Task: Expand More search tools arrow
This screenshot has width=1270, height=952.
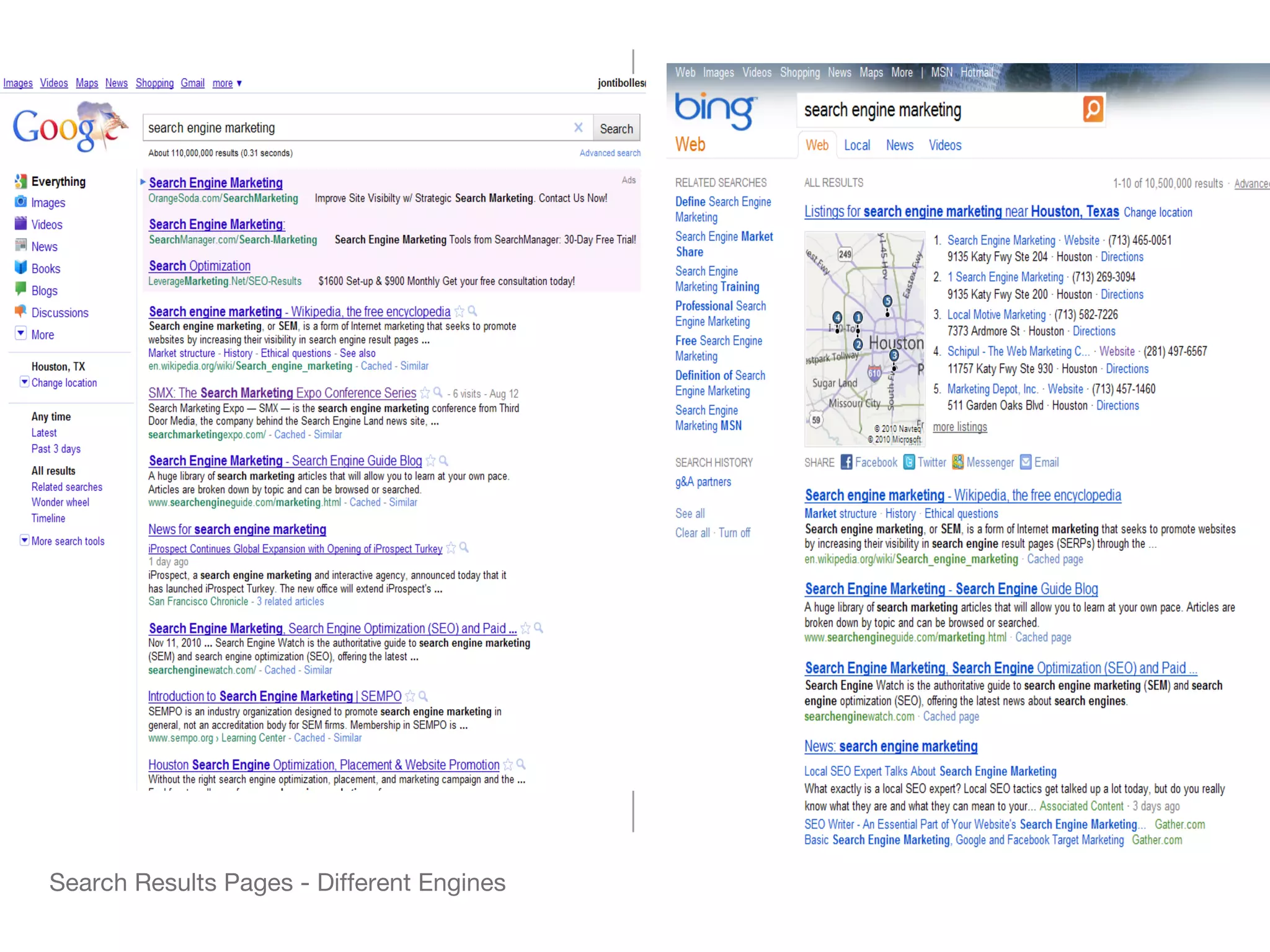Action: point(24,540)
